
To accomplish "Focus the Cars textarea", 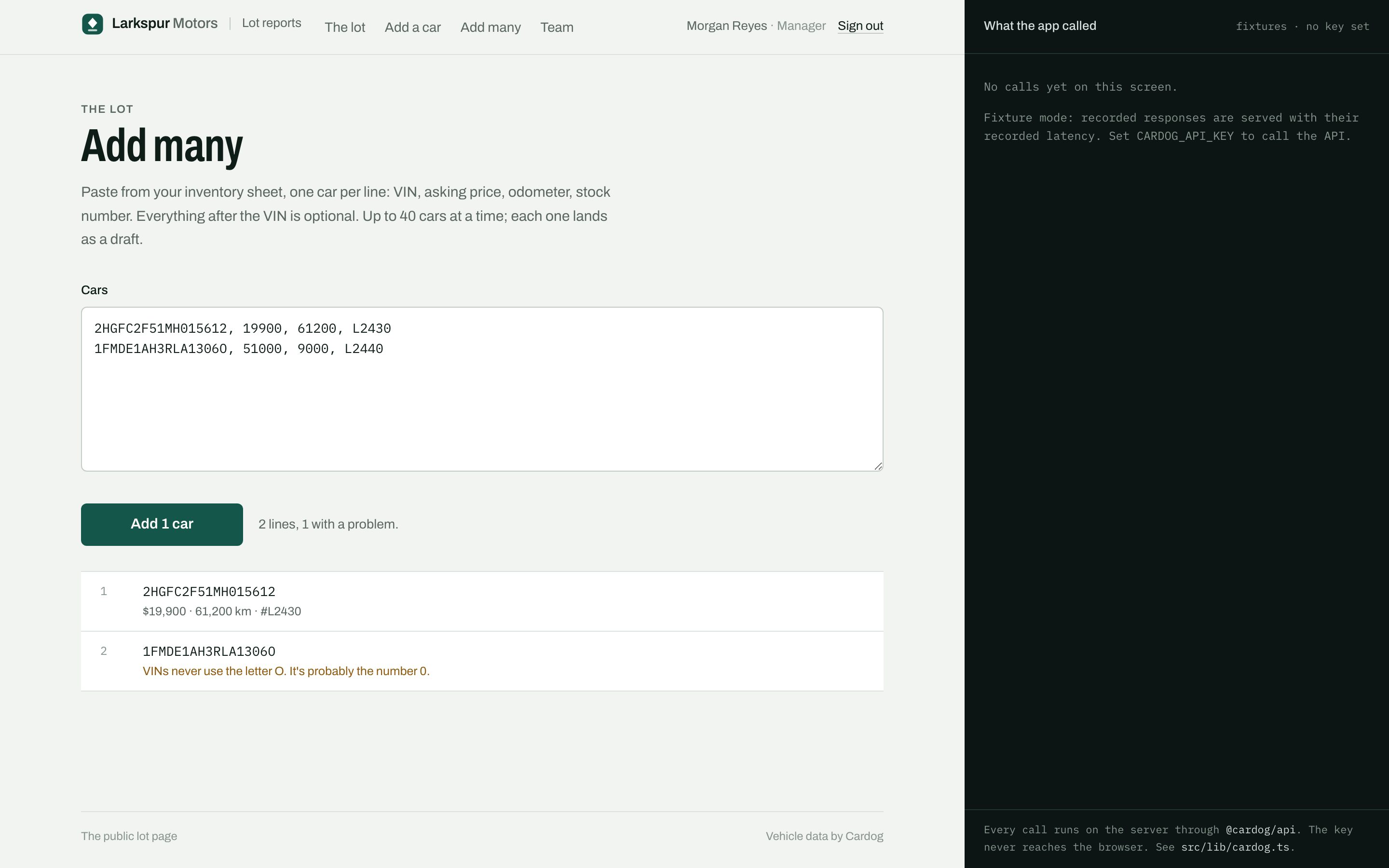I will [x=482, y=389].
